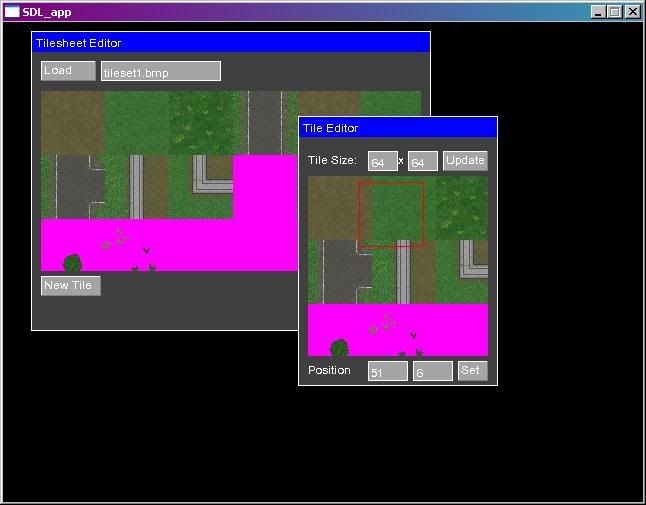Viewport: 646px width, 505px height.
Task: Maximize the SDL_app window
Action: tap(615, 12)
